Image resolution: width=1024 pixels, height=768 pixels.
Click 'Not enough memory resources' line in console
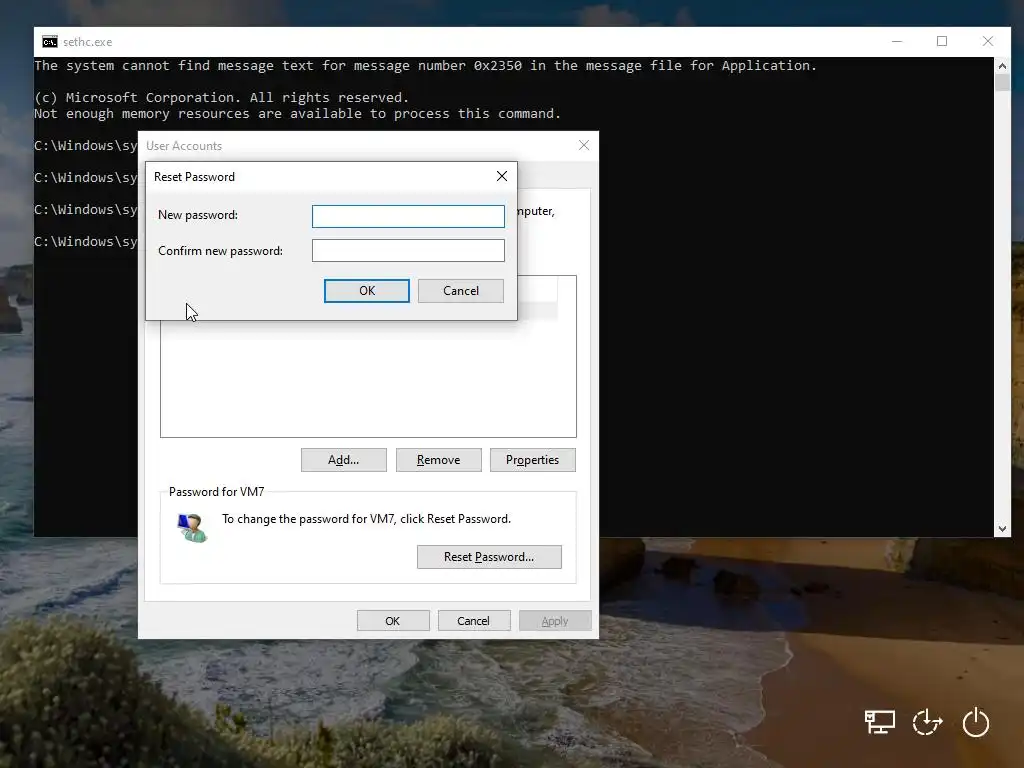(x=298, y=114)
